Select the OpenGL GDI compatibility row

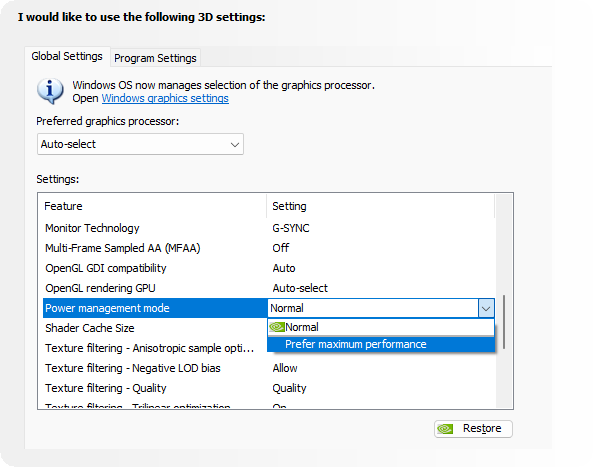click(269, 268)
